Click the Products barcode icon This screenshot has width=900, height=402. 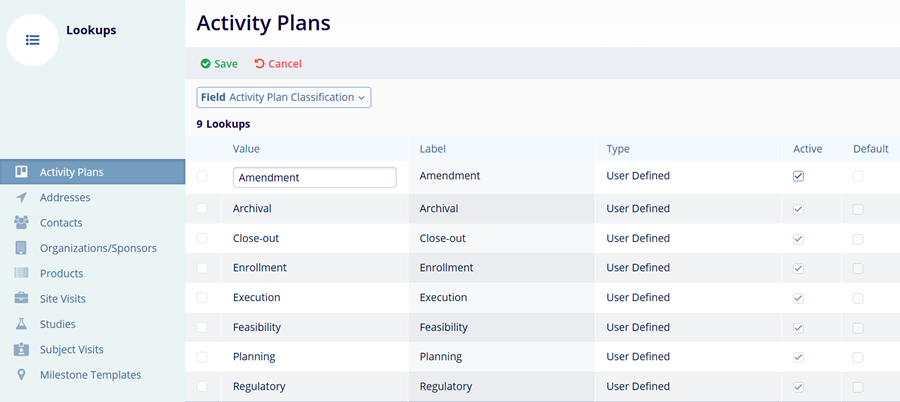point(21,273)
